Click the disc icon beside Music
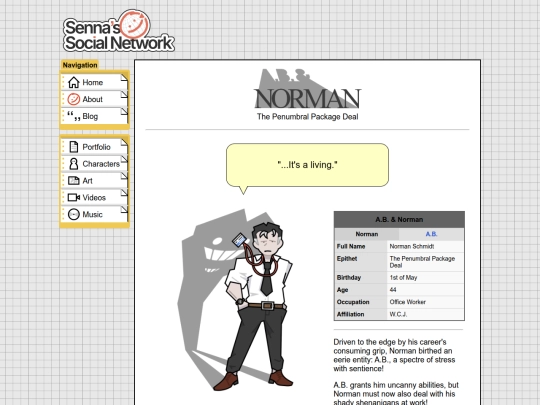The width and height of the screenshot is (540, 405). [73, 214]
